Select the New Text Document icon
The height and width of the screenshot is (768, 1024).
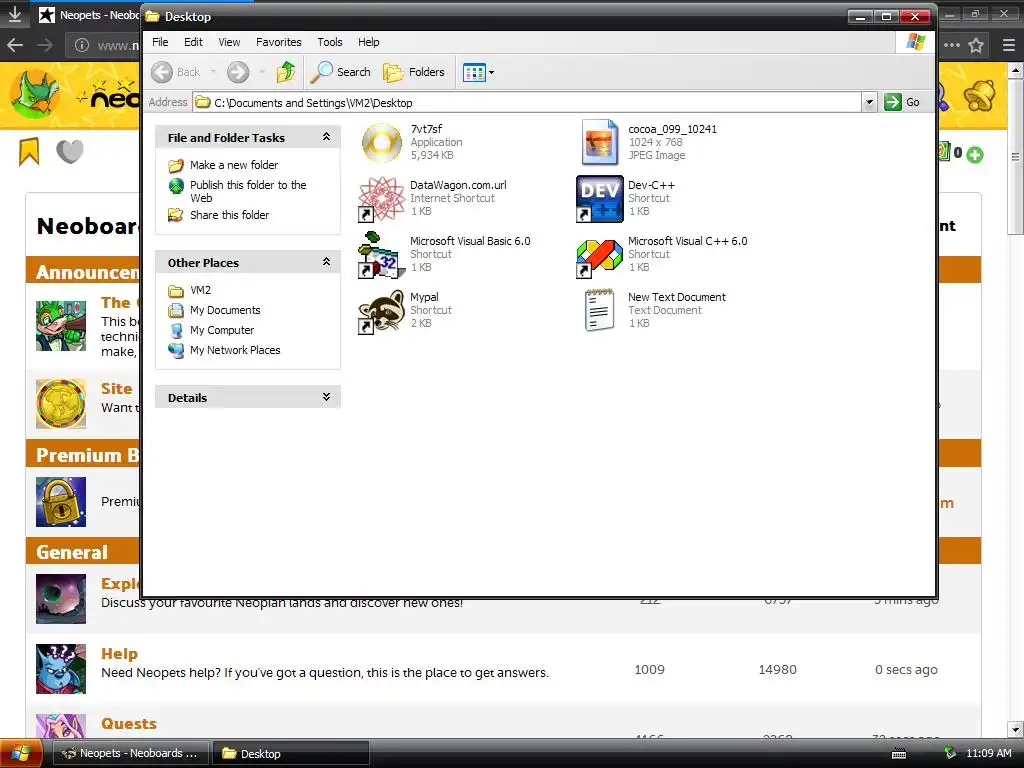point(600,311)
